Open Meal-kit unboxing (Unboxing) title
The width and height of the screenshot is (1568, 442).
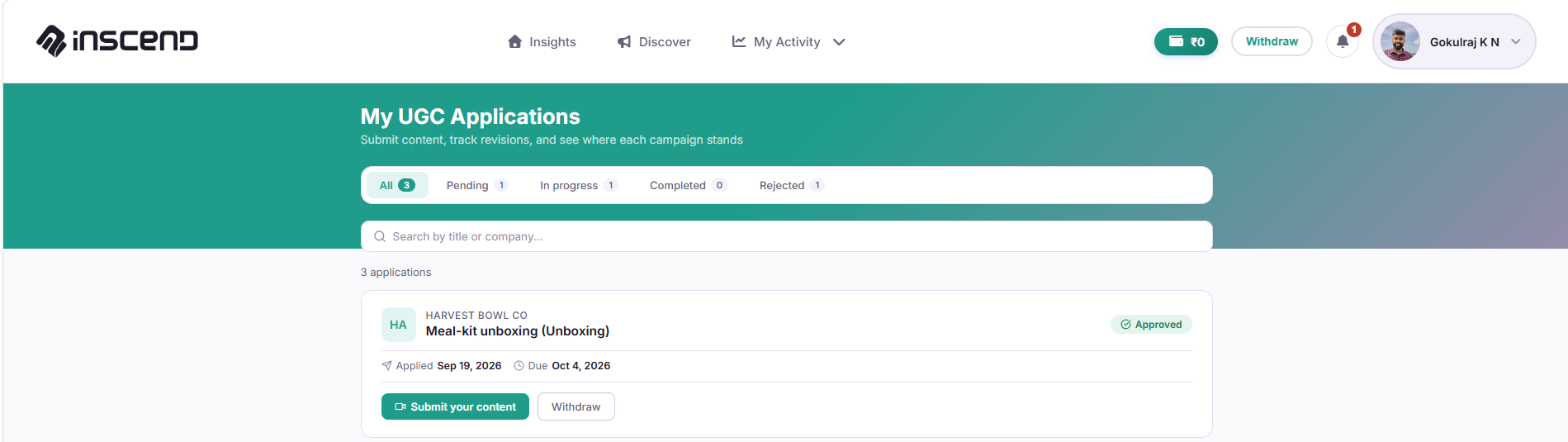point(517,331)
